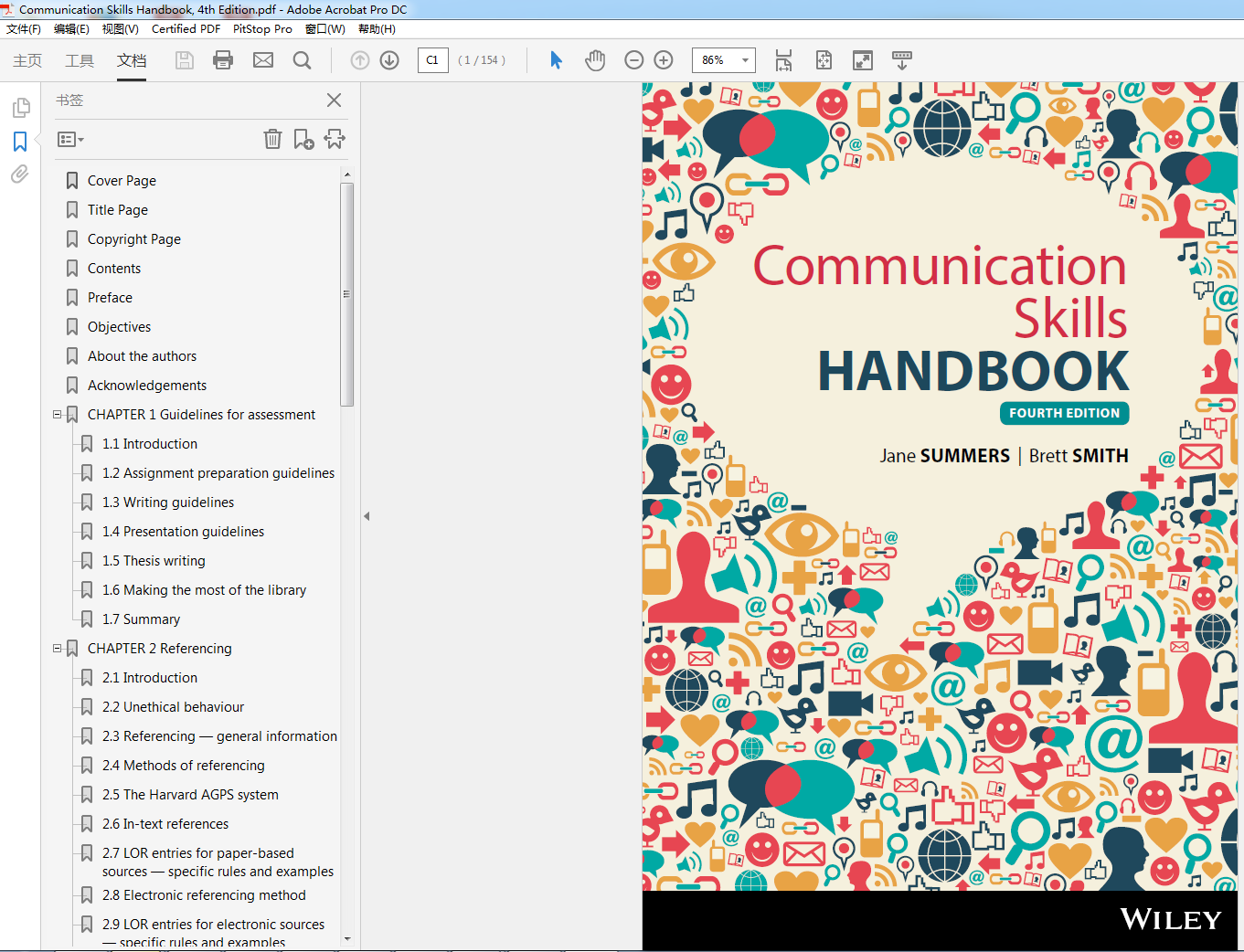Jump to Contents bookmark
The height and width of the screenshot is (952, 1244).
pyautogui.click(x=114, y=269)
